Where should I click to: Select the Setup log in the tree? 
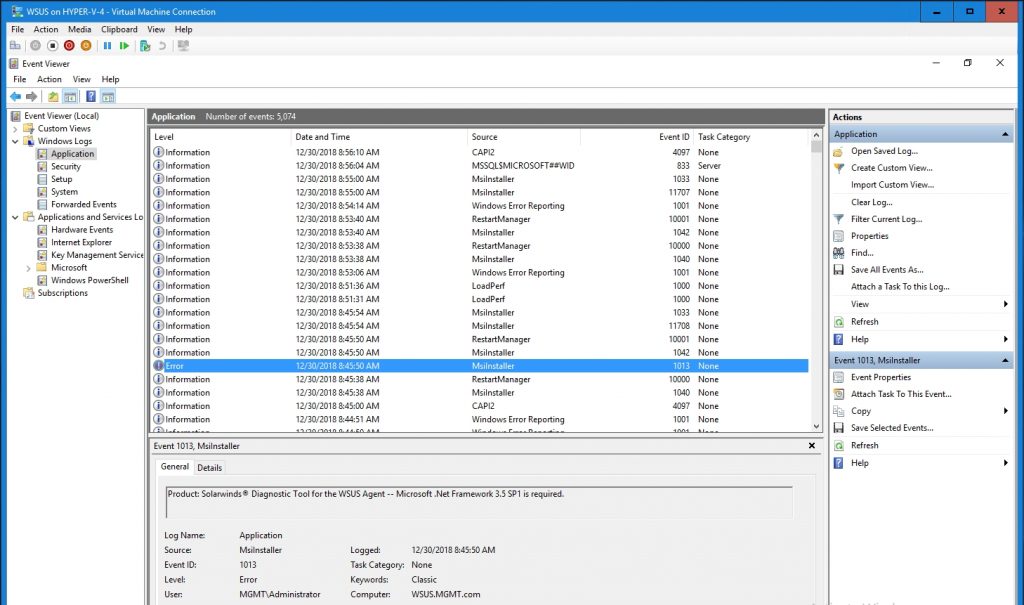(x=61, y=179)
